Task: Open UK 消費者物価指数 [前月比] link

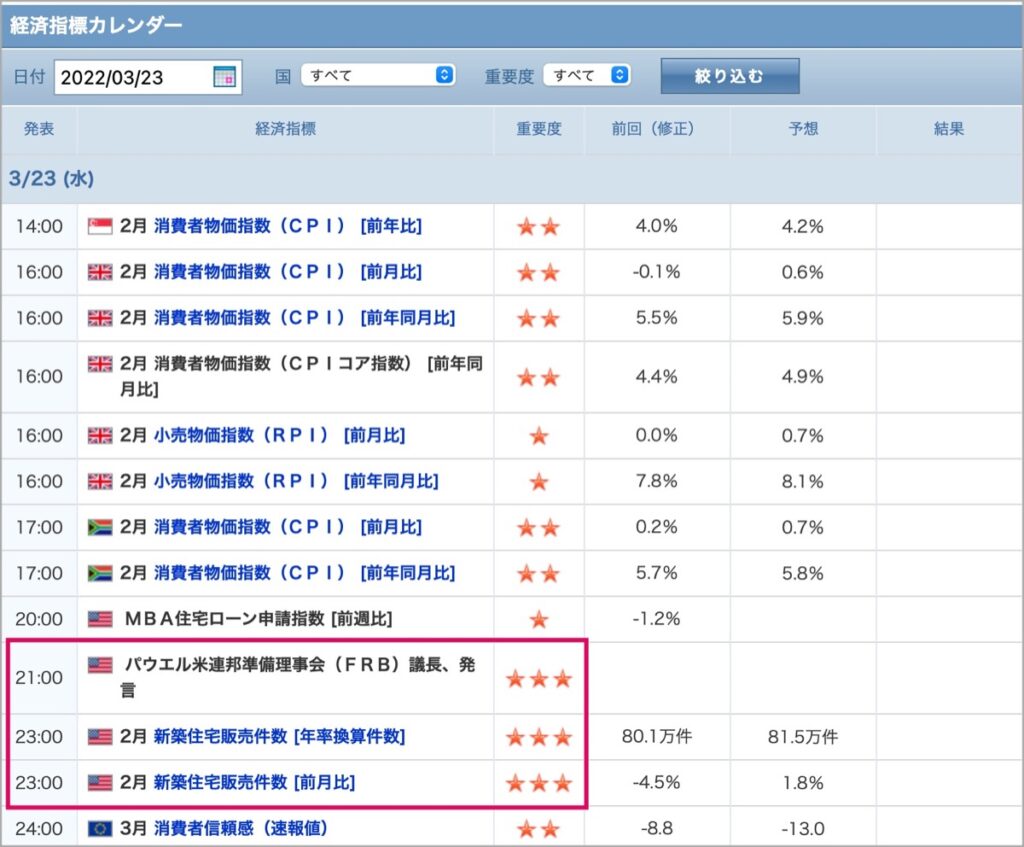Action: (288, 272)
